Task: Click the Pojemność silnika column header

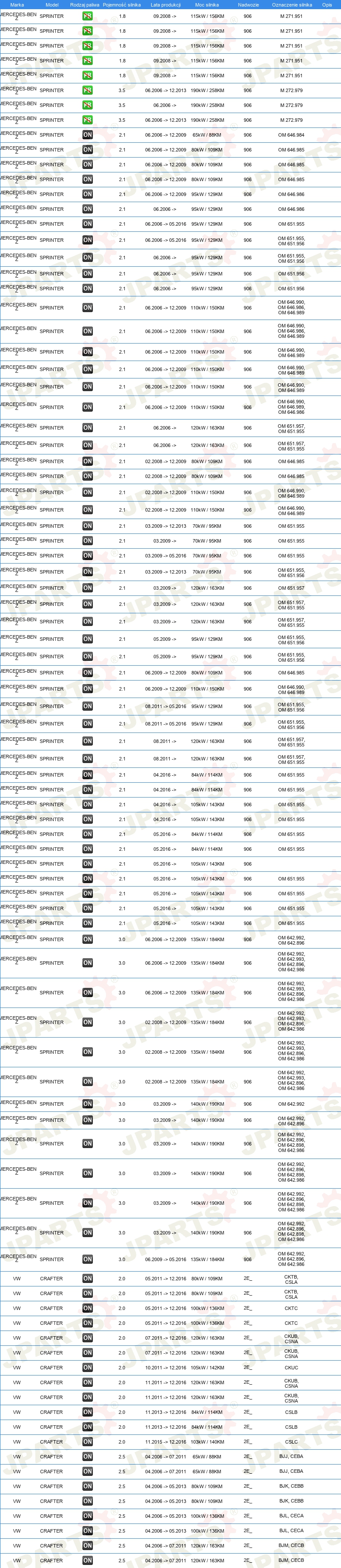Action: [x=122, y=5]
